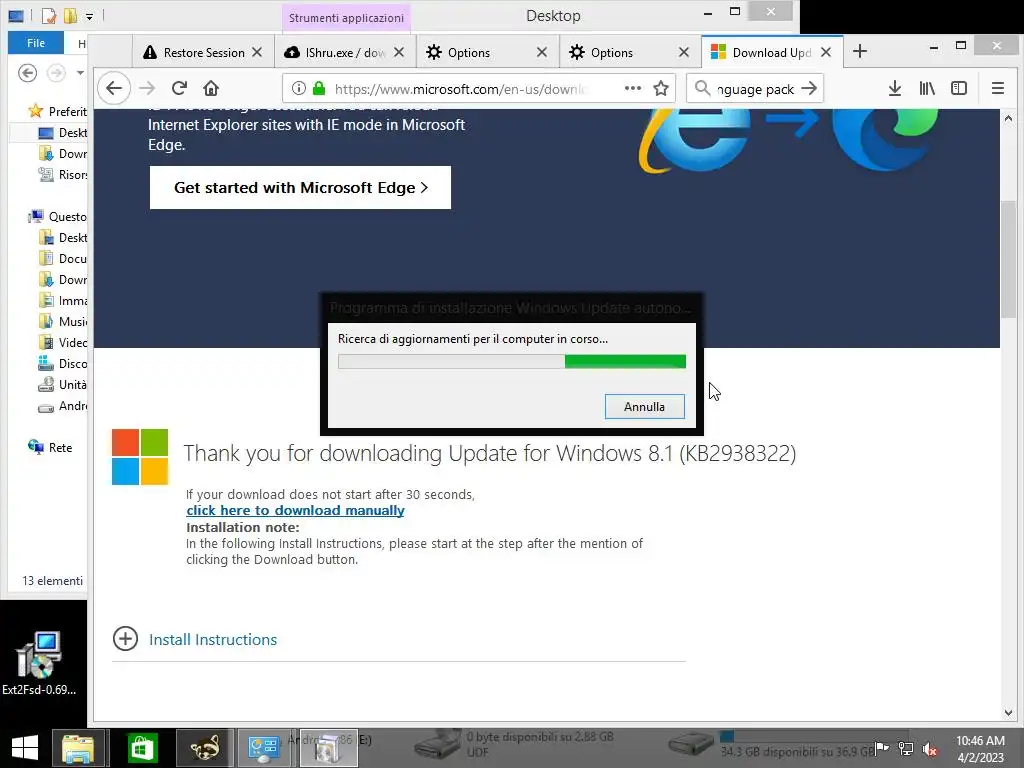Open Windows Store from taskbar
This screenshot has height=768, width=1024.
coord(142,748)
